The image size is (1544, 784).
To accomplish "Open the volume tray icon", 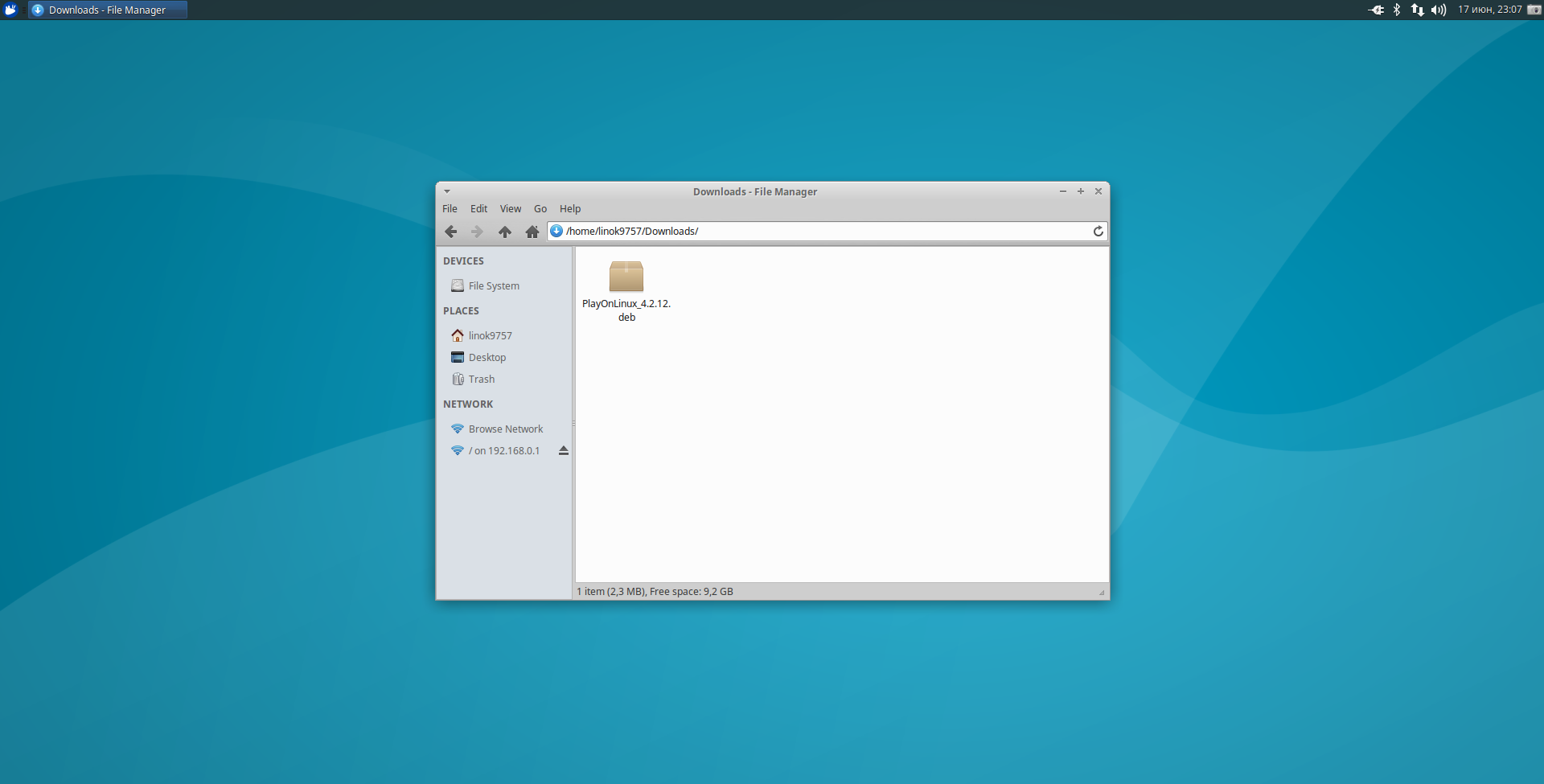I will 1439,10.
